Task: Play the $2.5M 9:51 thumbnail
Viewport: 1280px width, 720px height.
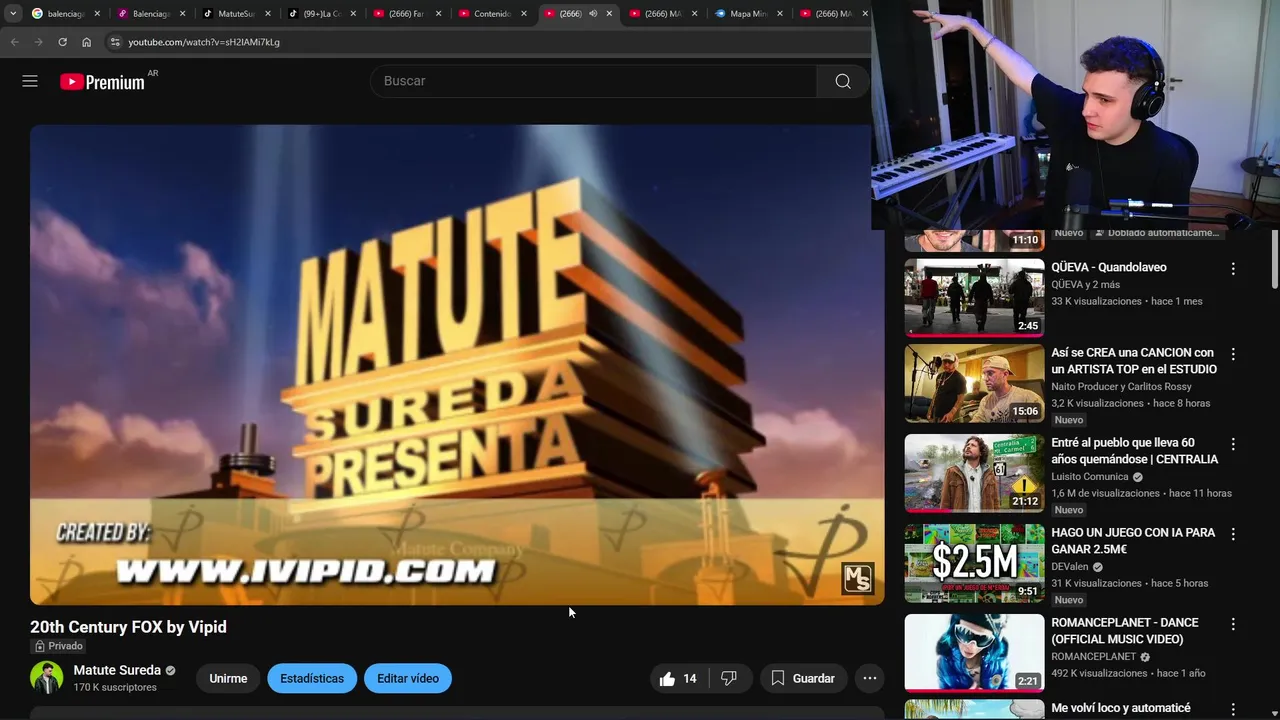Action: (x=974, y=564)
